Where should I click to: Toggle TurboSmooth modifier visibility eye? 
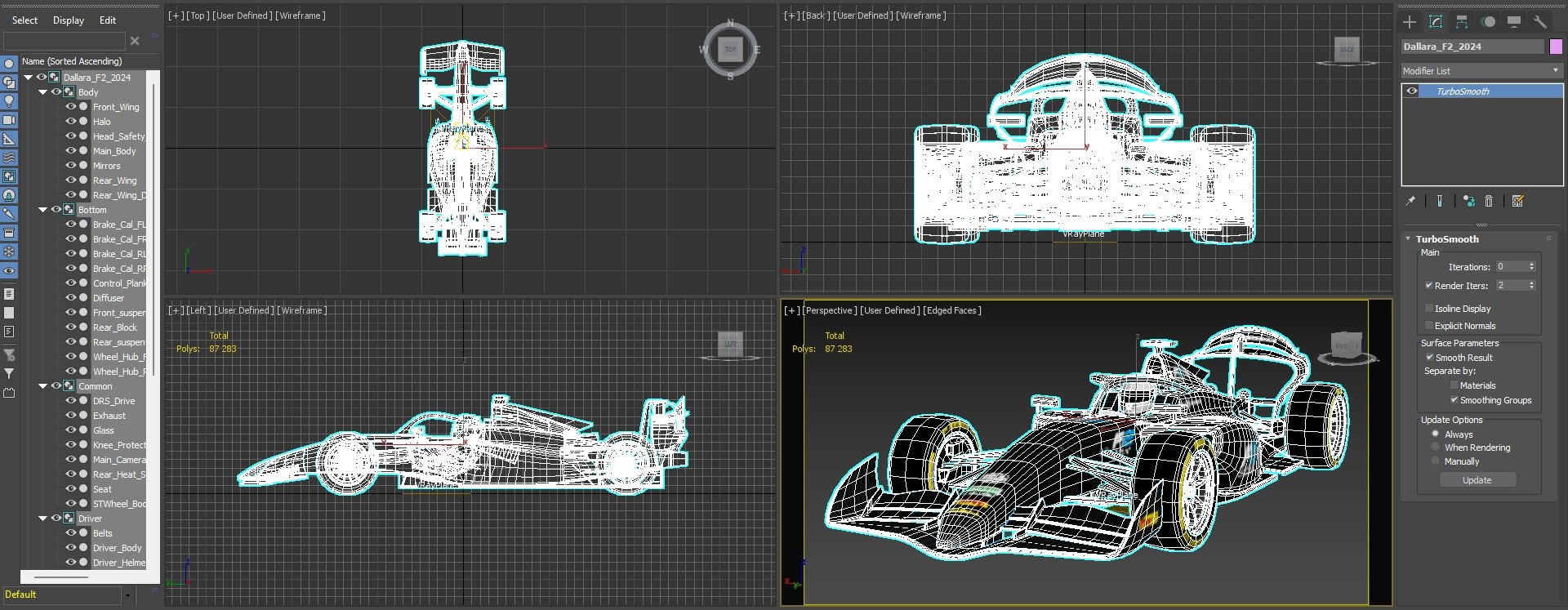tap(1412, 91)
